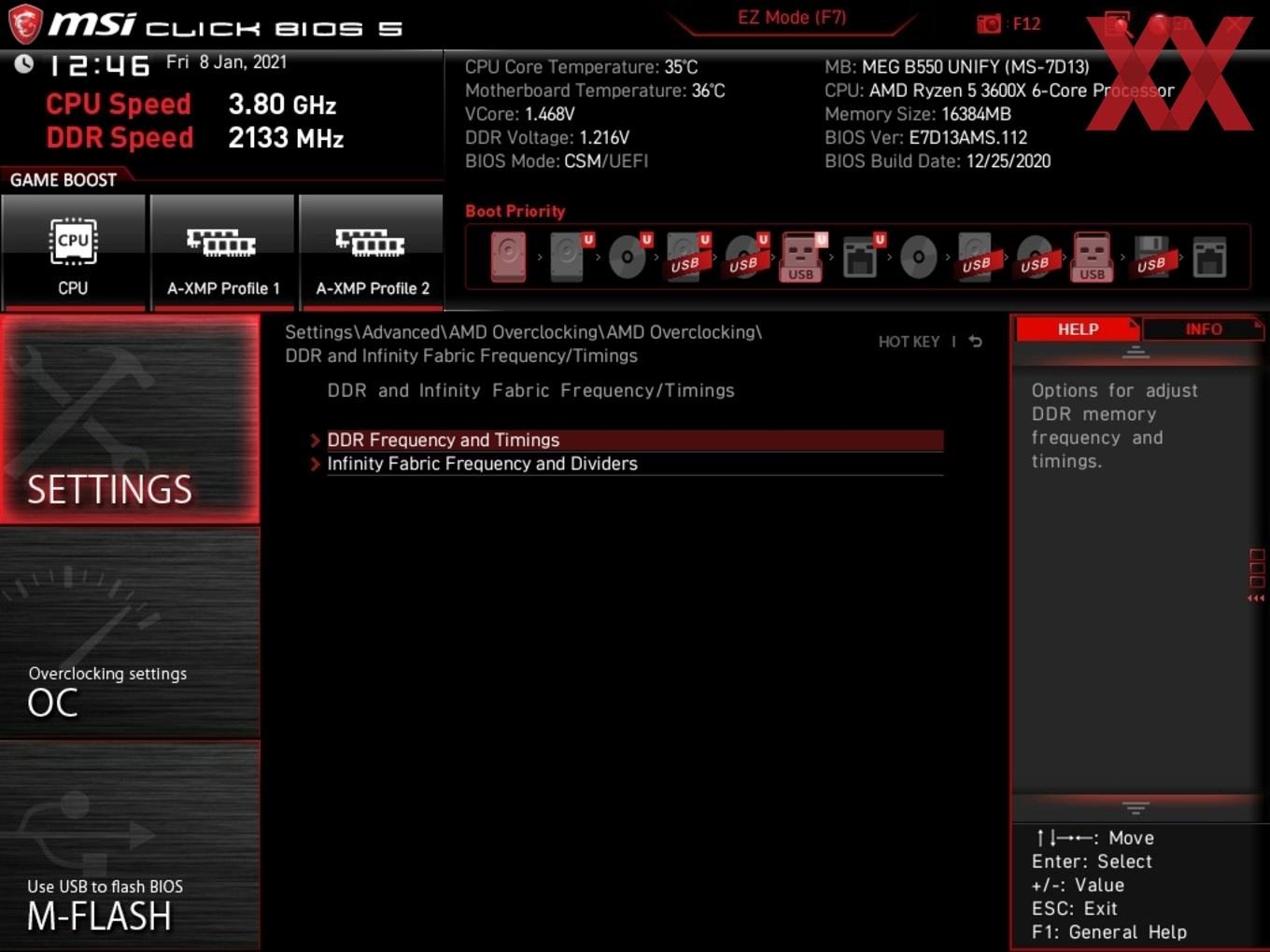
Task: Take a screenshot with the F12 camera icon
Action: click(x=989, y=23)
